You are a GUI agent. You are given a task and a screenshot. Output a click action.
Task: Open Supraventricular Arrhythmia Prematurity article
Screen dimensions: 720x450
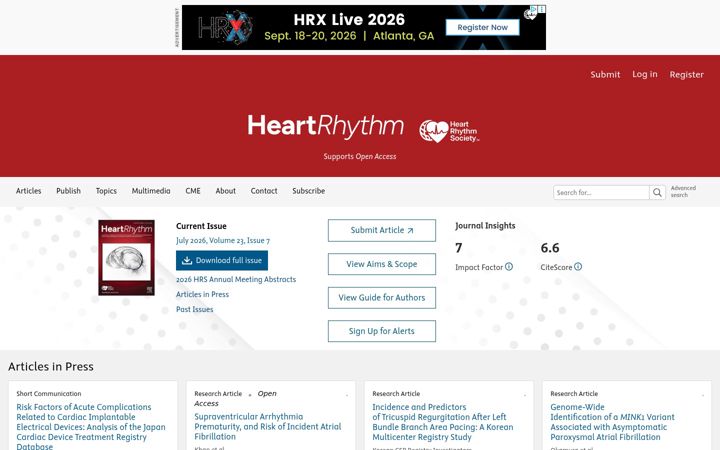268,427
